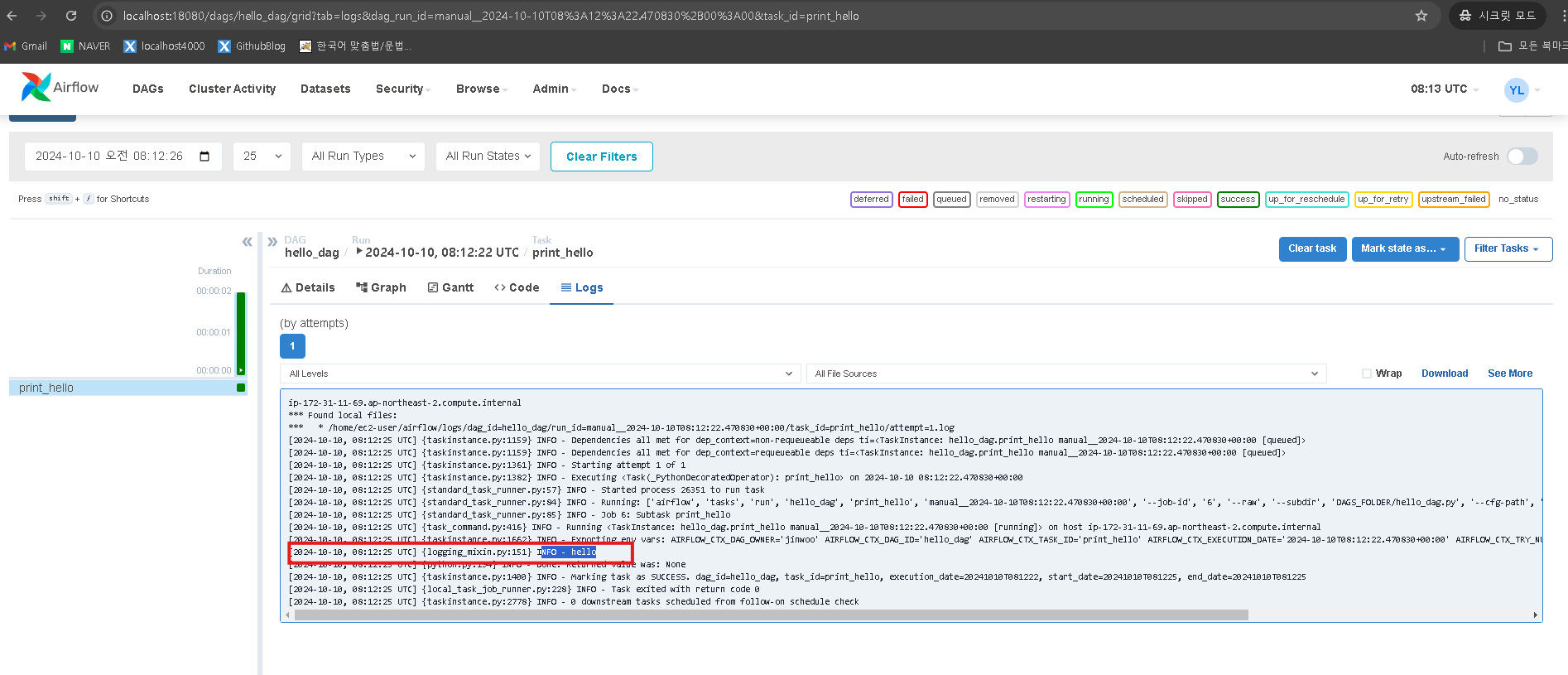Open the YL user avatar menu

point(1517,89)
